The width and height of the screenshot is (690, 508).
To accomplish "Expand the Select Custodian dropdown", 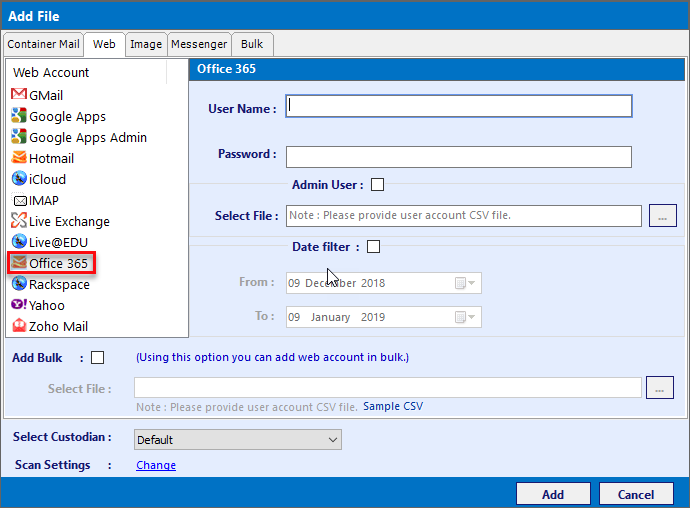I will pyautogui.click(x=238, y=440).
